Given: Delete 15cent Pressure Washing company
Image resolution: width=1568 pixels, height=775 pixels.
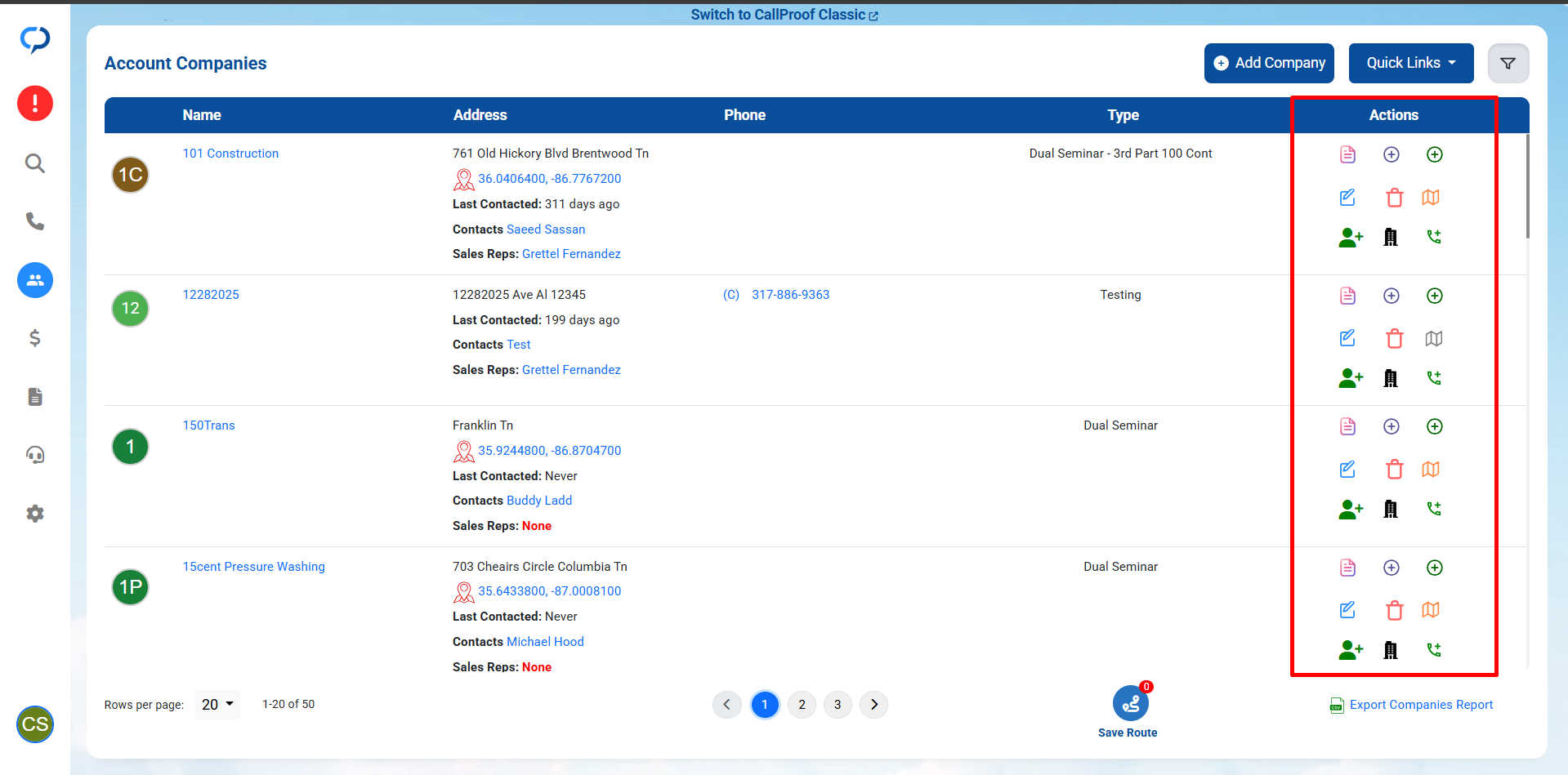Looking at the screenshot, I should [x=1395, y=610].
